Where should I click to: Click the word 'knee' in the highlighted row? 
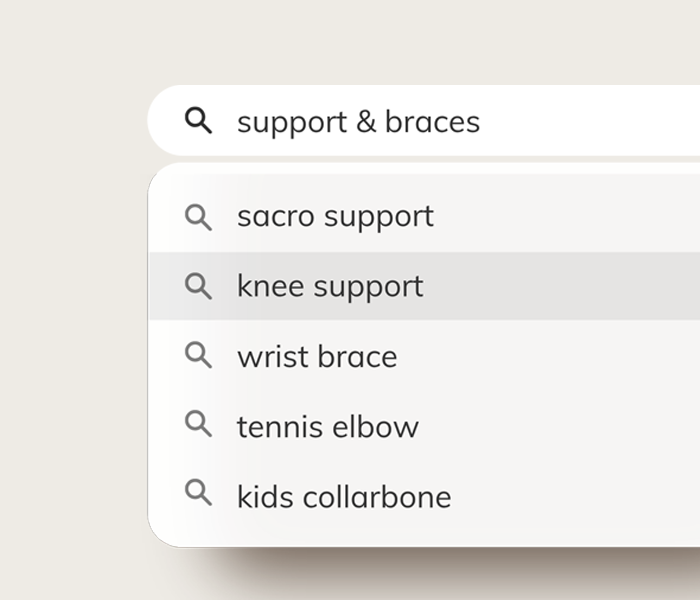[x=271, y=286]
